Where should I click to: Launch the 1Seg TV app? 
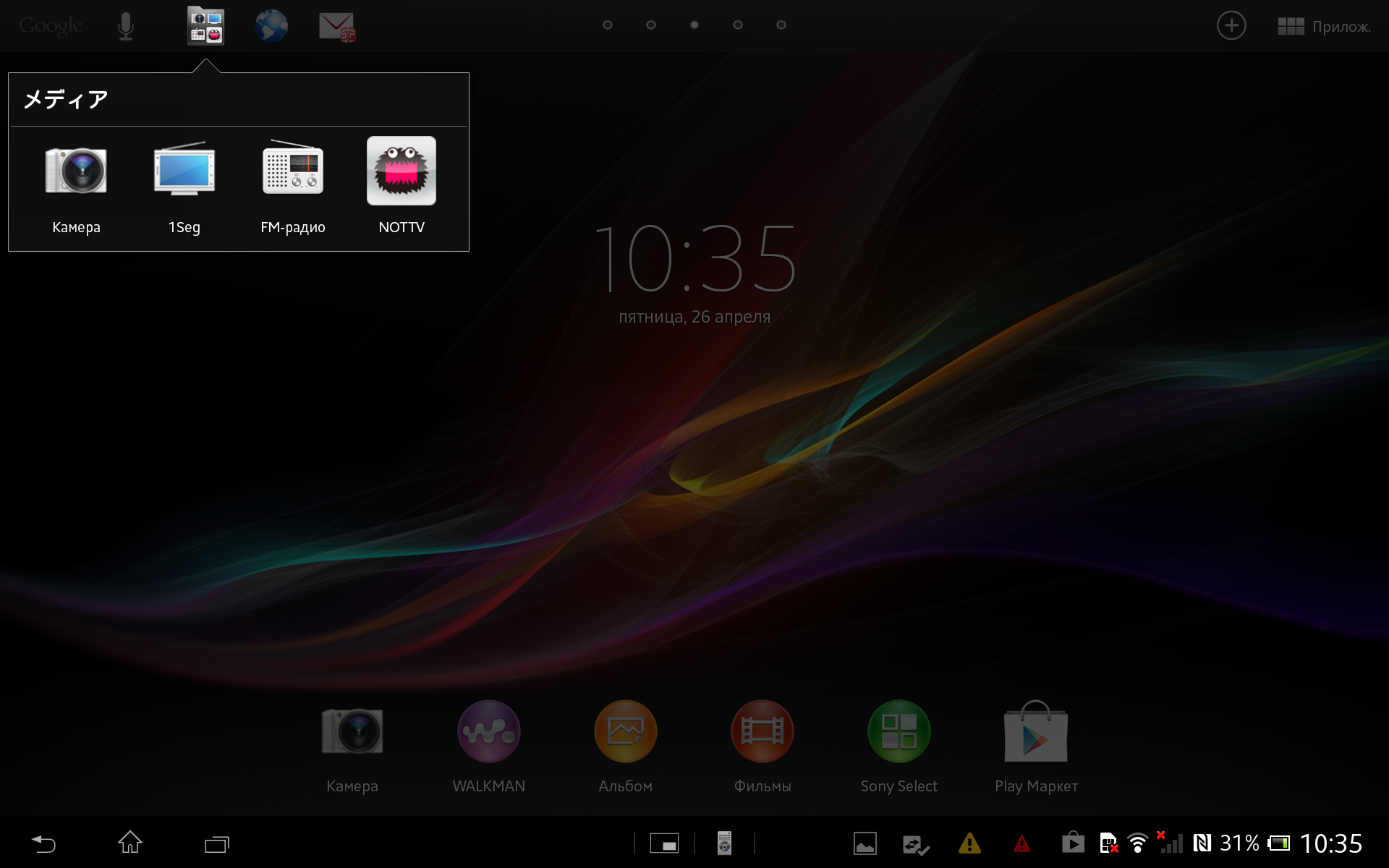point(184,171)
